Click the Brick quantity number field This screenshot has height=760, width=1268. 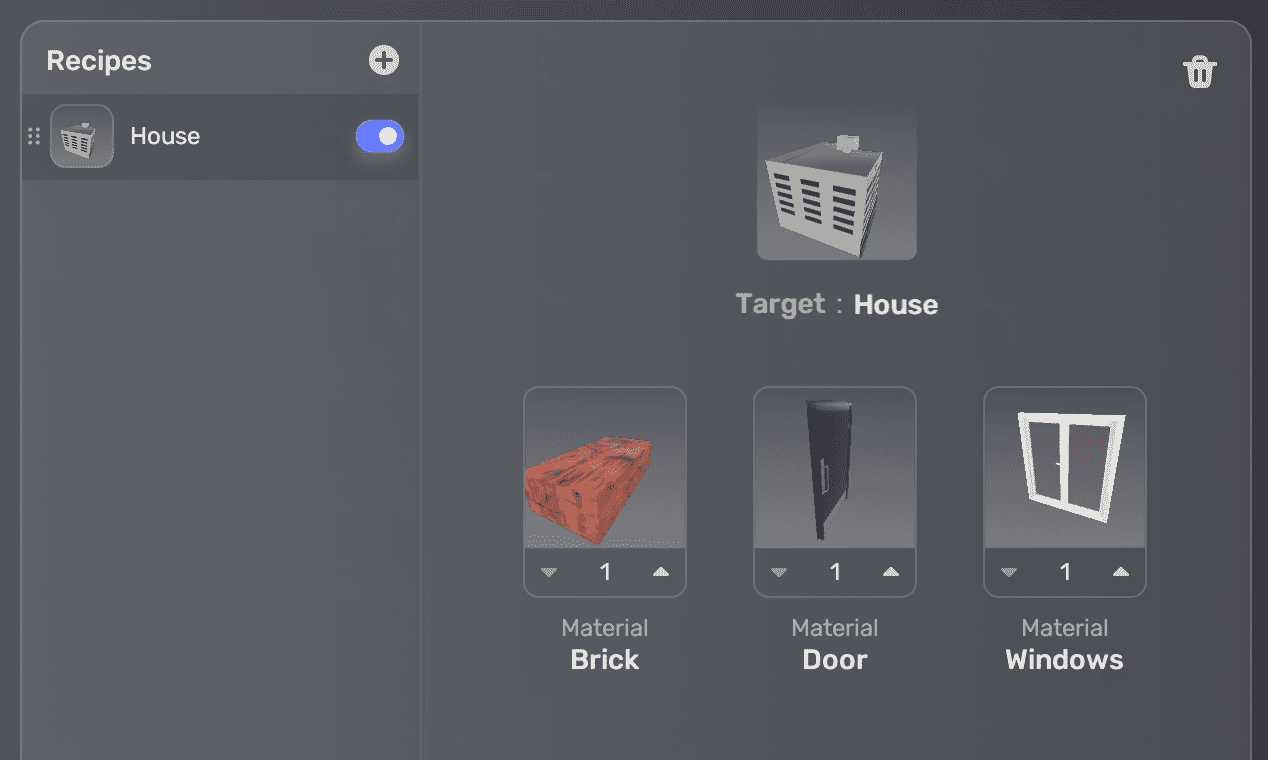tap(605, 572)
